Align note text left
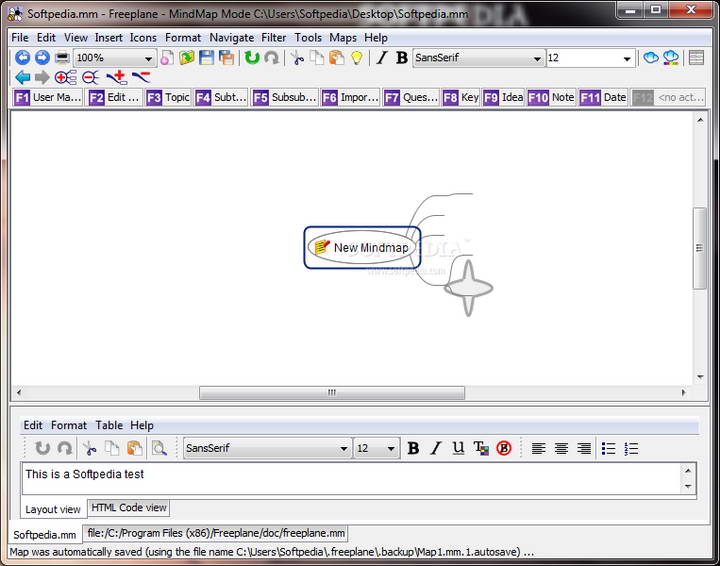This screenshot has width=720, height=566. [539, 448]
